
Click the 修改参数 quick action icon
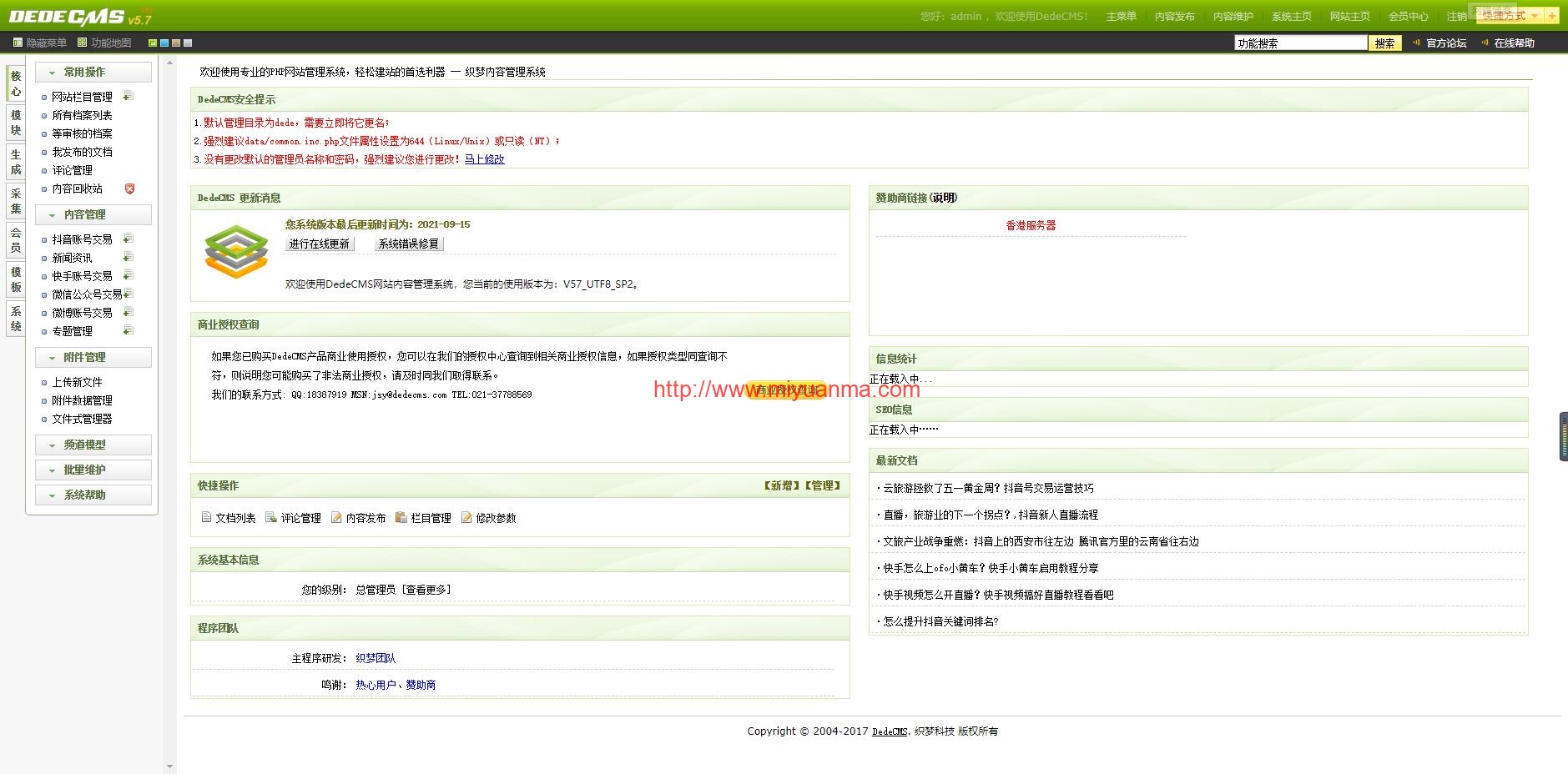click(x=466, y=517)
